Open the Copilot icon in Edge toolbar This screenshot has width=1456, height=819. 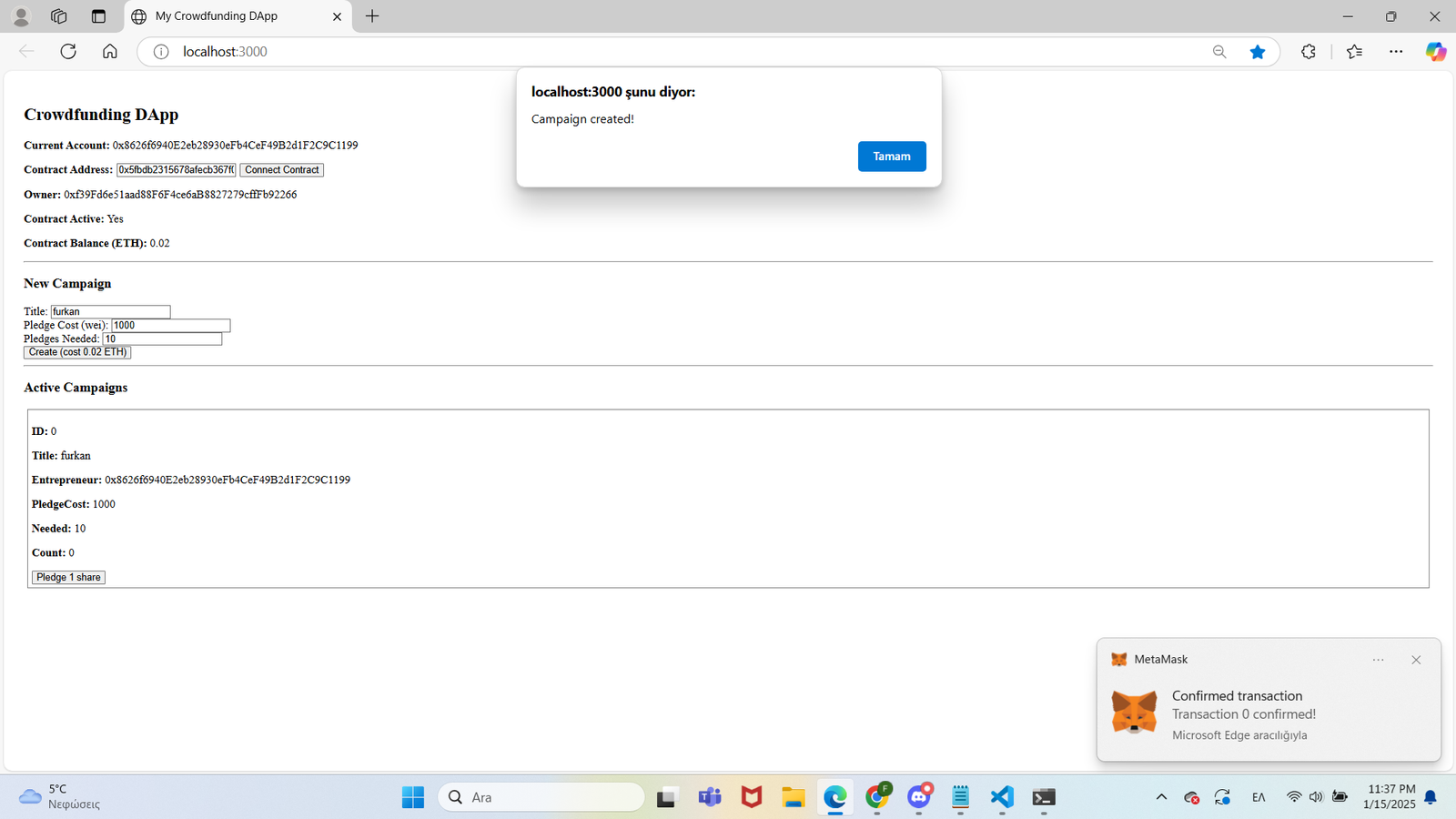(1435, 52)
